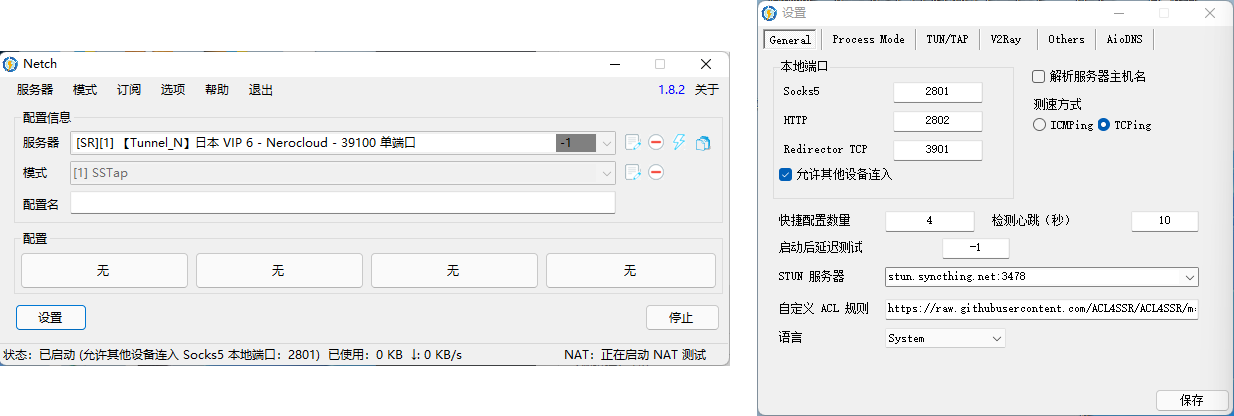Image resolution: width=1234 pixels, height=416 pixels.
Task: Click the 状态: 已启动 status text
Action: (161, 355)
